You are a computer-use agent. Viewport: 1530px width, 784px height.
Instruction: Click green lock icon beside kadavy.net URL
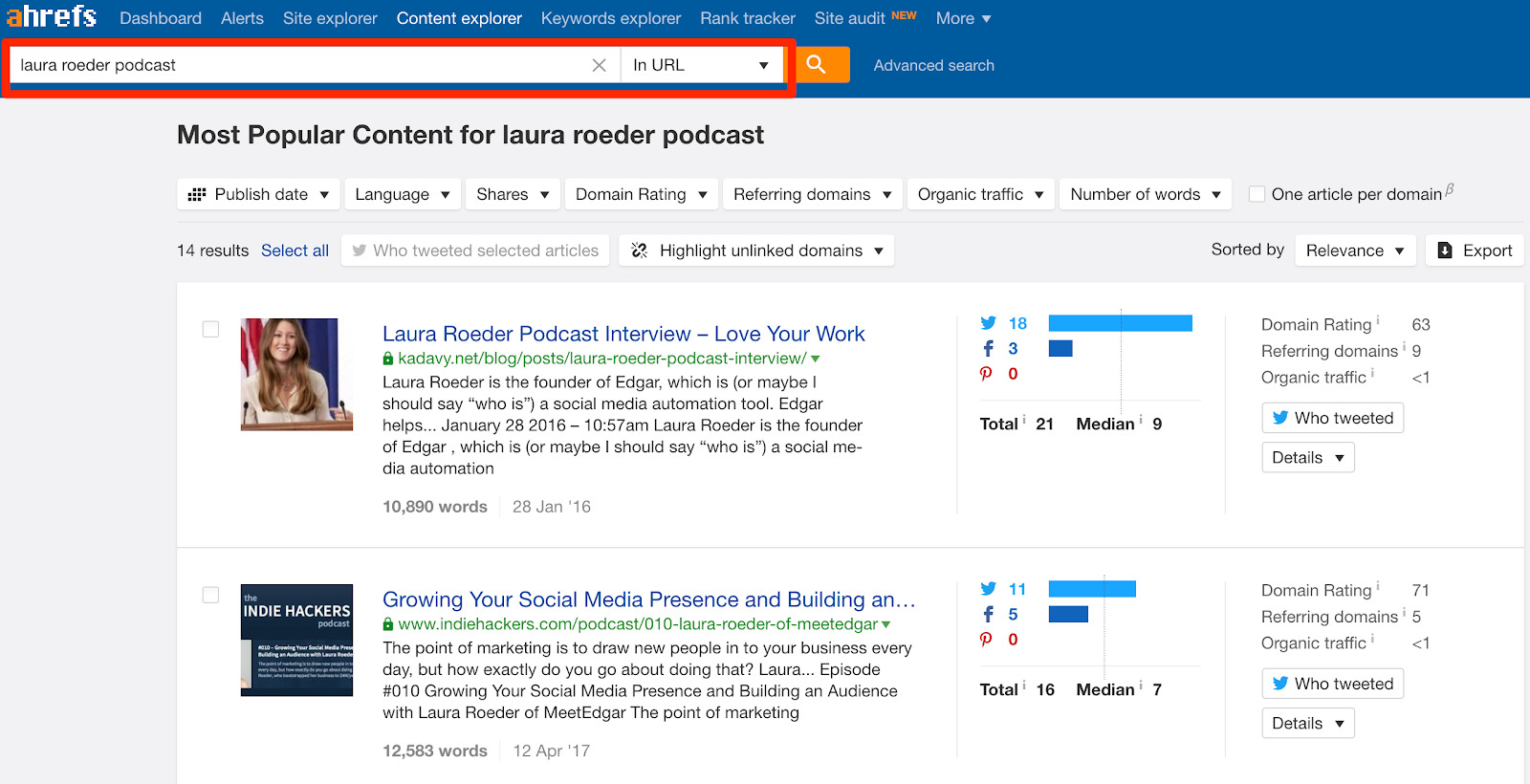point(388,359)
